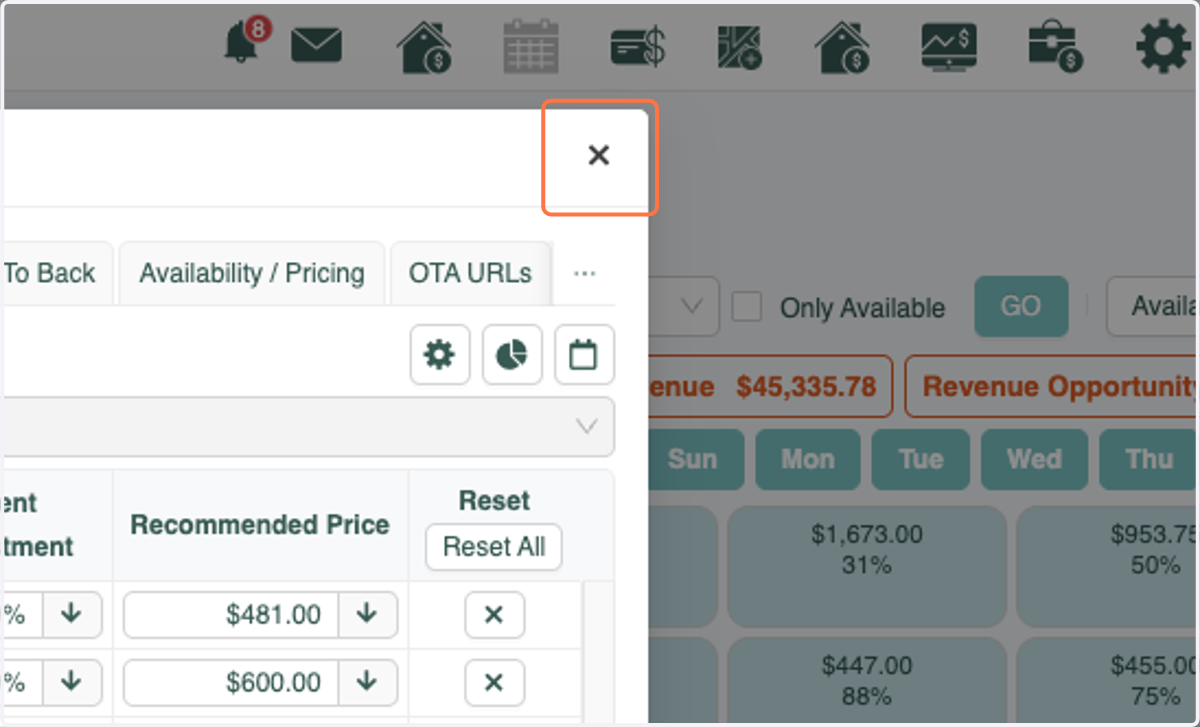1200x727 pixels.
Task: Open the calendar grid icon in top bar
Action: [x=531, y=46]
